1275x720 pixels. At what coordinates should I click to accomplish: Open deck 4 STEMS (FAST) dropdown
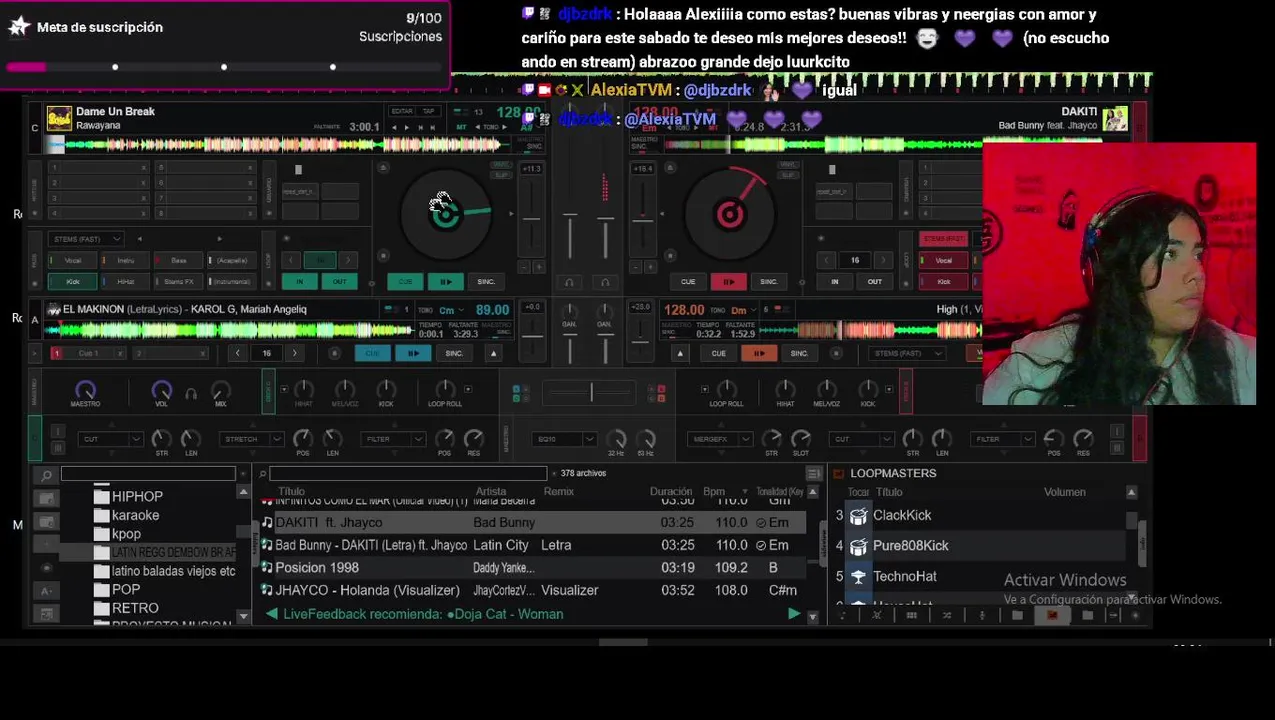[x=907, y=353]
